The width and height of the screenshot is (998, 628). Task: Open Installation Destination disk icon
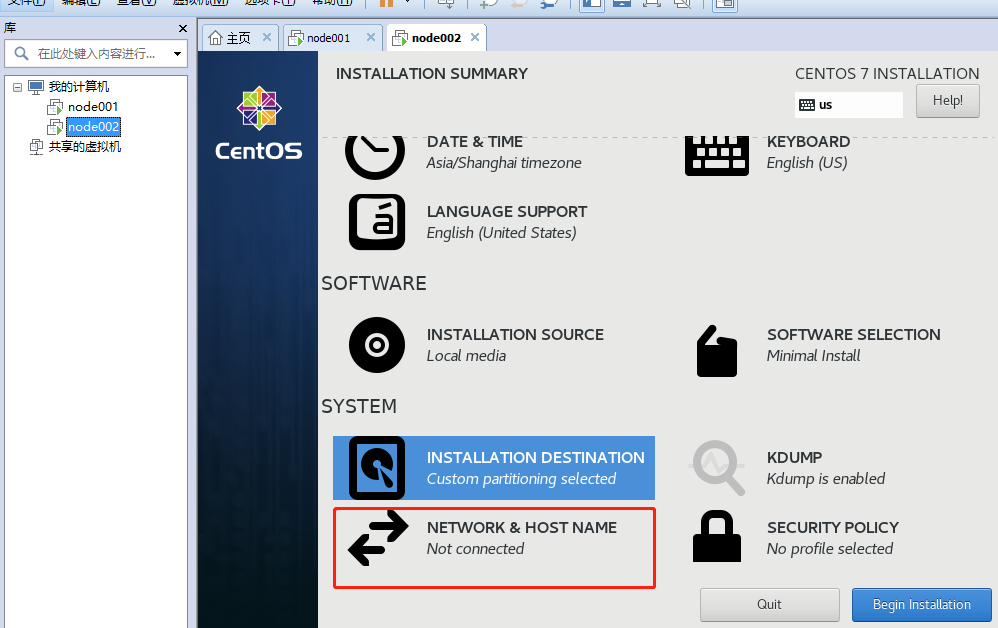click(377, 467)
